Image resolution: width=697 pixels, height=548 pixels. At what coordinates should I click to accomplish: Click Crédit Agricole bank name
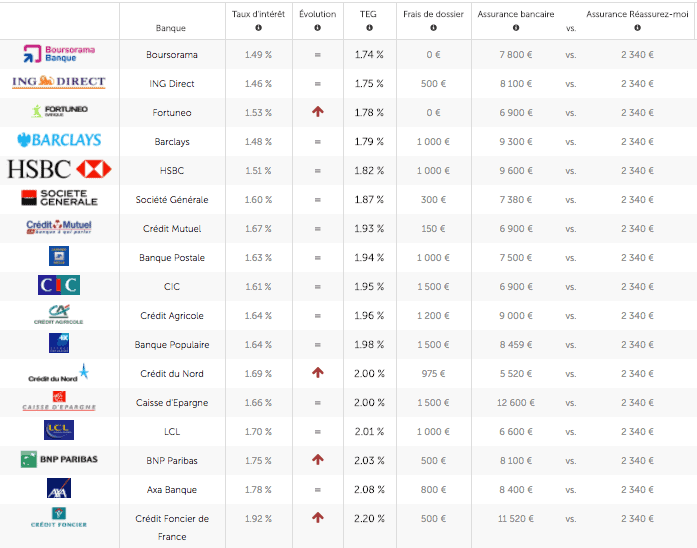171,316
